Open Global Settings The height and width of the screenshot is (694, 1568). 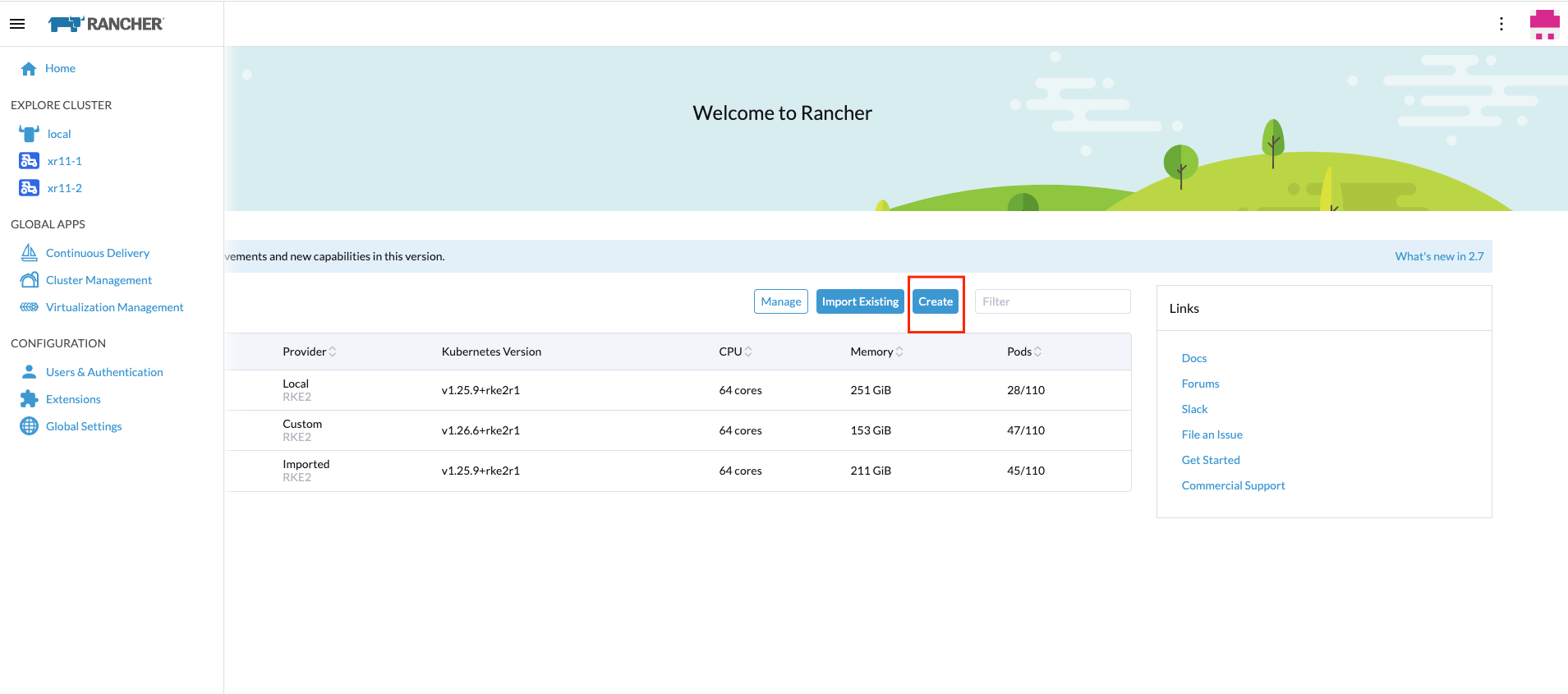84,426
